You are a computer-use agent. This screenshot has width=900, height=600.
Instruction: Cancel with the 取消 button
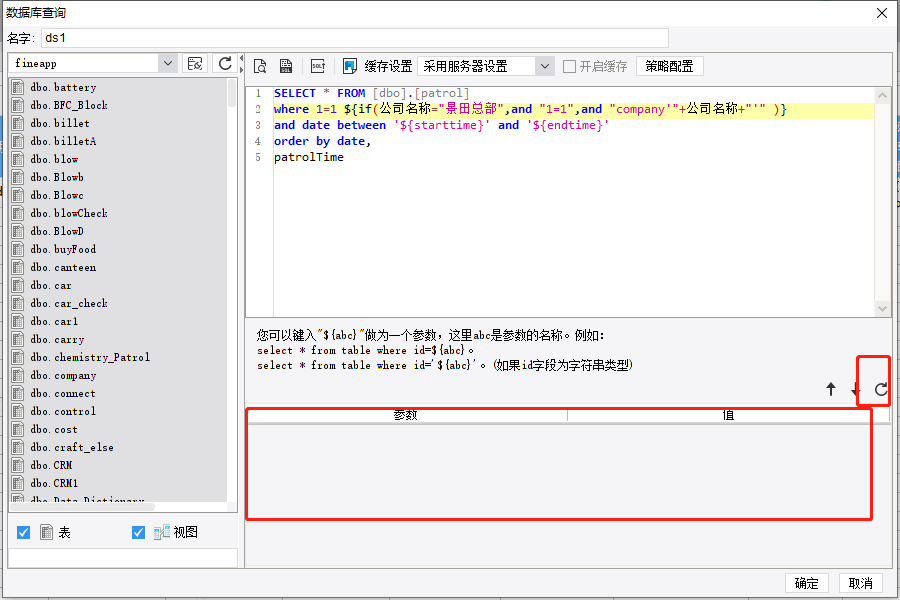(x=860, y=583)
